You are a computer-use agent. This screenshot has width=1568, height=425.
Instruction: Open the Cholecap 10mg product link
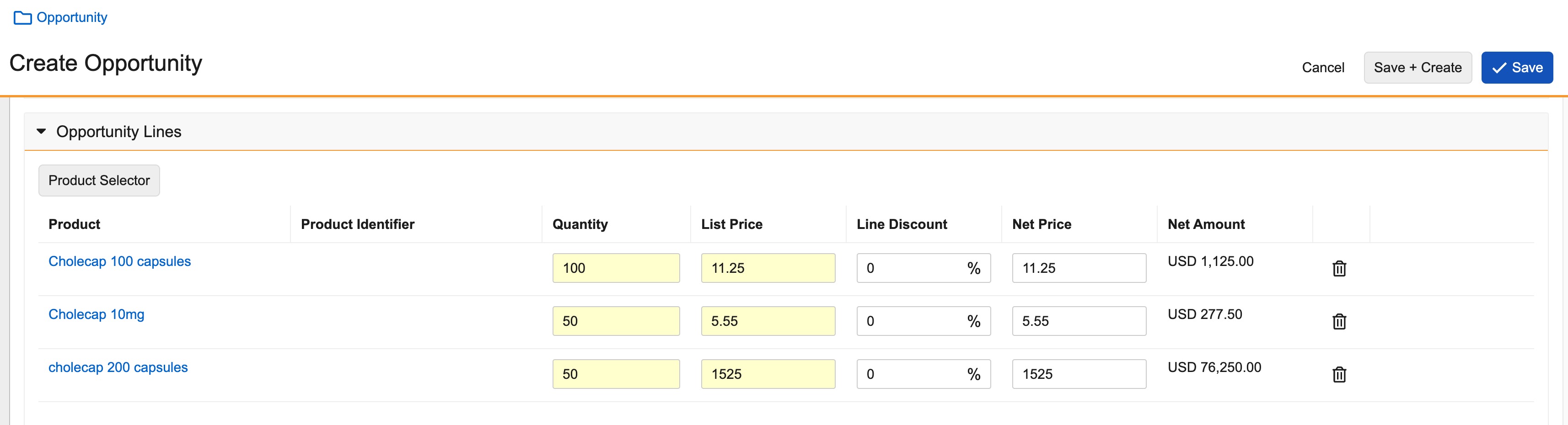pos(96,314)
